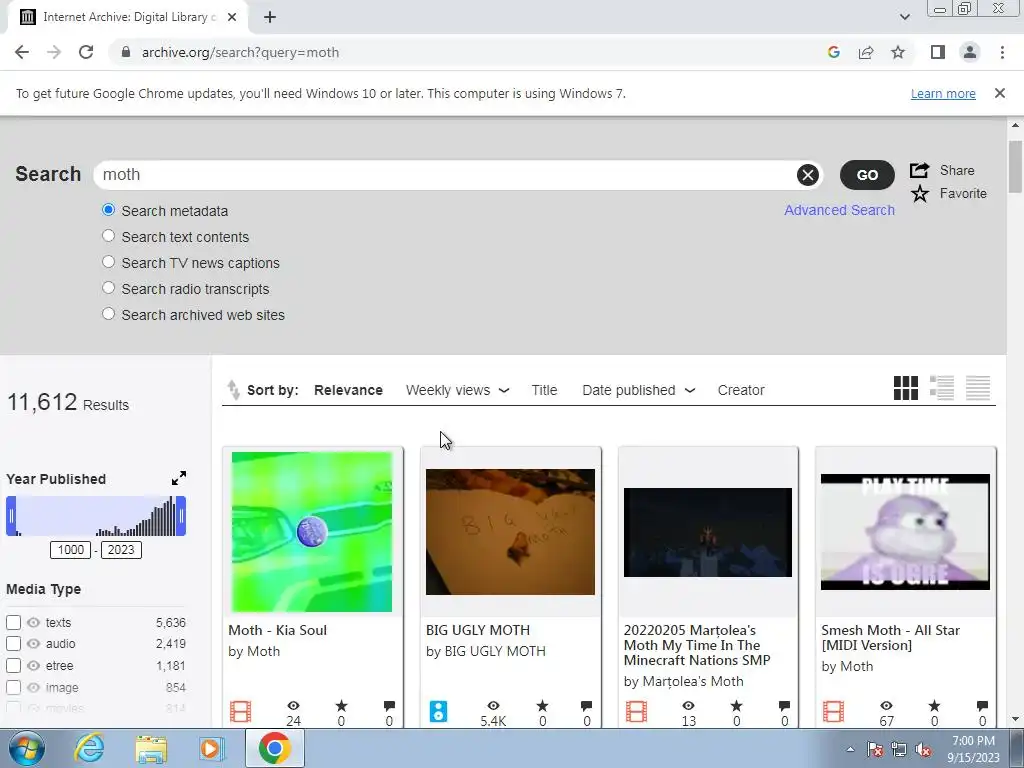Screen dimensions: 1024x768
Task: Click reviews bubble on BIG UGLY MOTH card
Action: coord(586,705)
